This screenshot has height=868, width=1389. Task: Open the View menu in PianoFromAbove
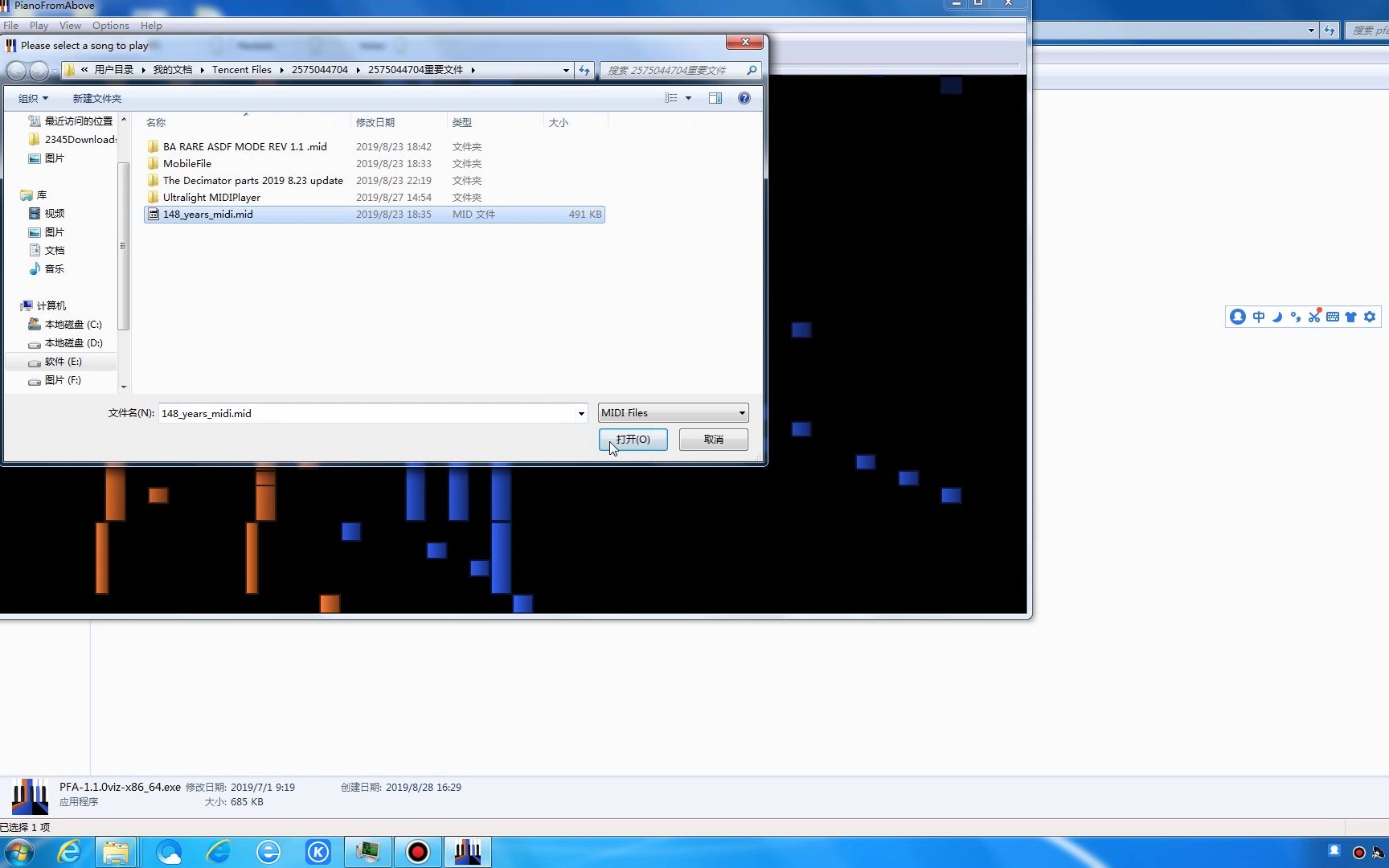[x=70, y=26]
